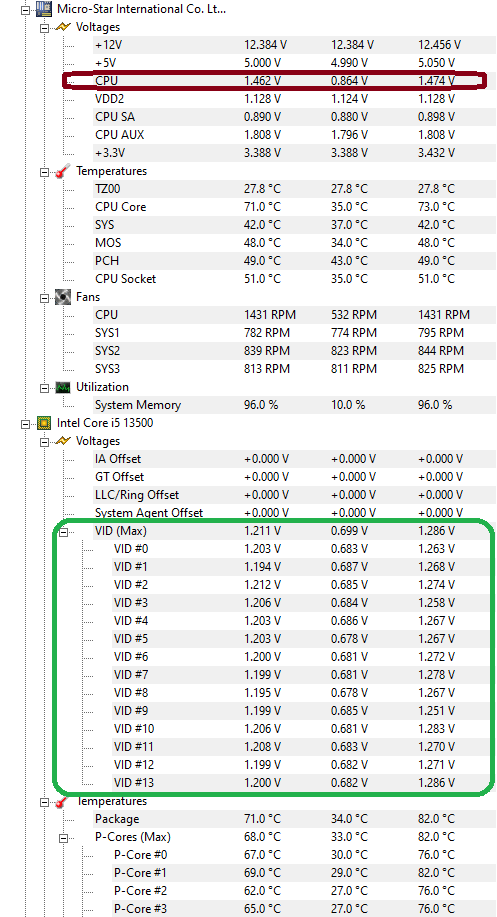Collapse the Micro-Star International tree node
Screen dimensions: 497x917
[x=25, y=9]
